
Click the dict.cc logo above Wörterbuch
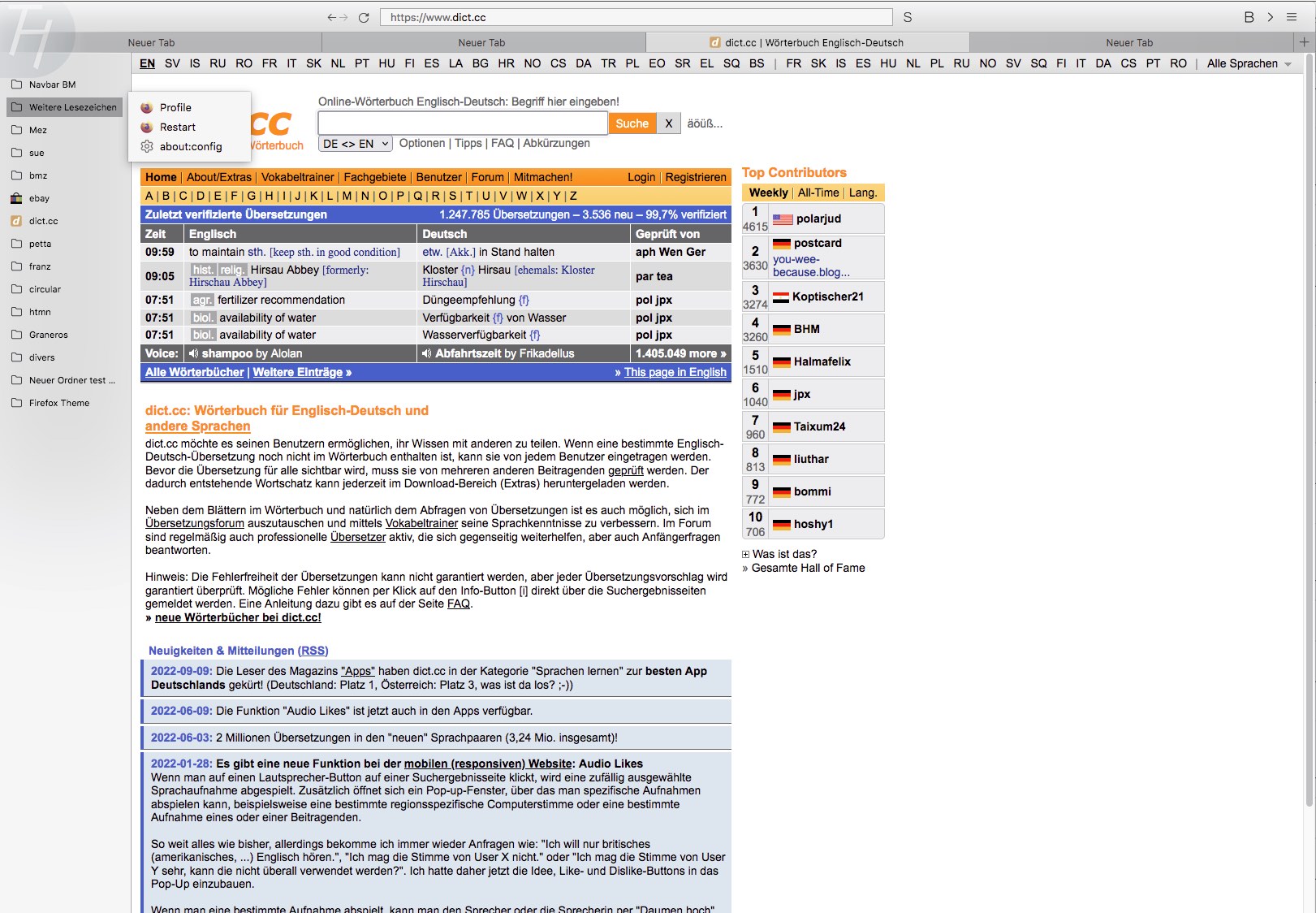(x=271, y=124)
